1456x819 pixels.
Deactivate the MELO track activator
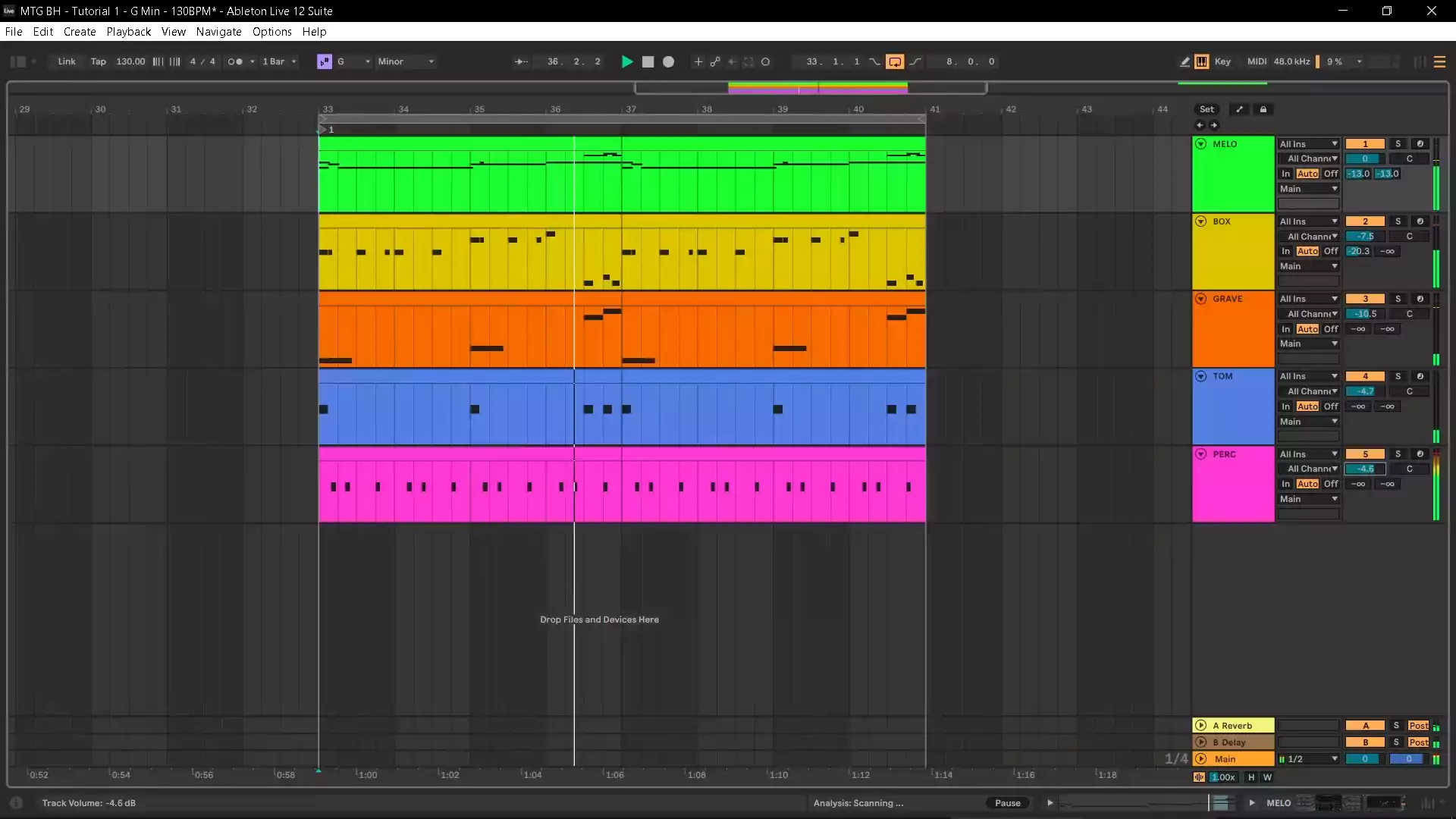pos(1365,144)
